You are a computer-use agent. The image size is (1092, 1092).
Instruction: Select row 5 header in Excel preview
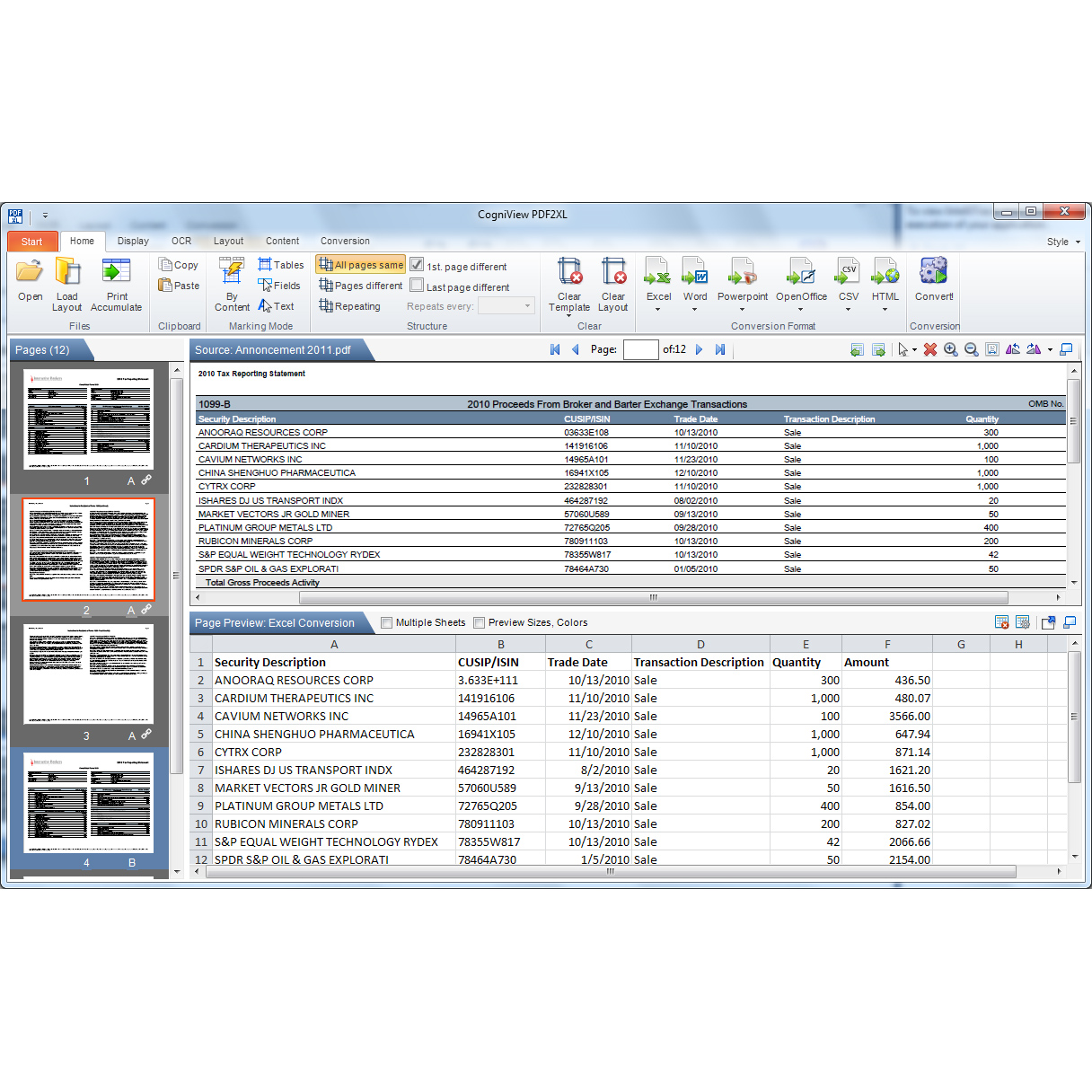coord(201,734)
